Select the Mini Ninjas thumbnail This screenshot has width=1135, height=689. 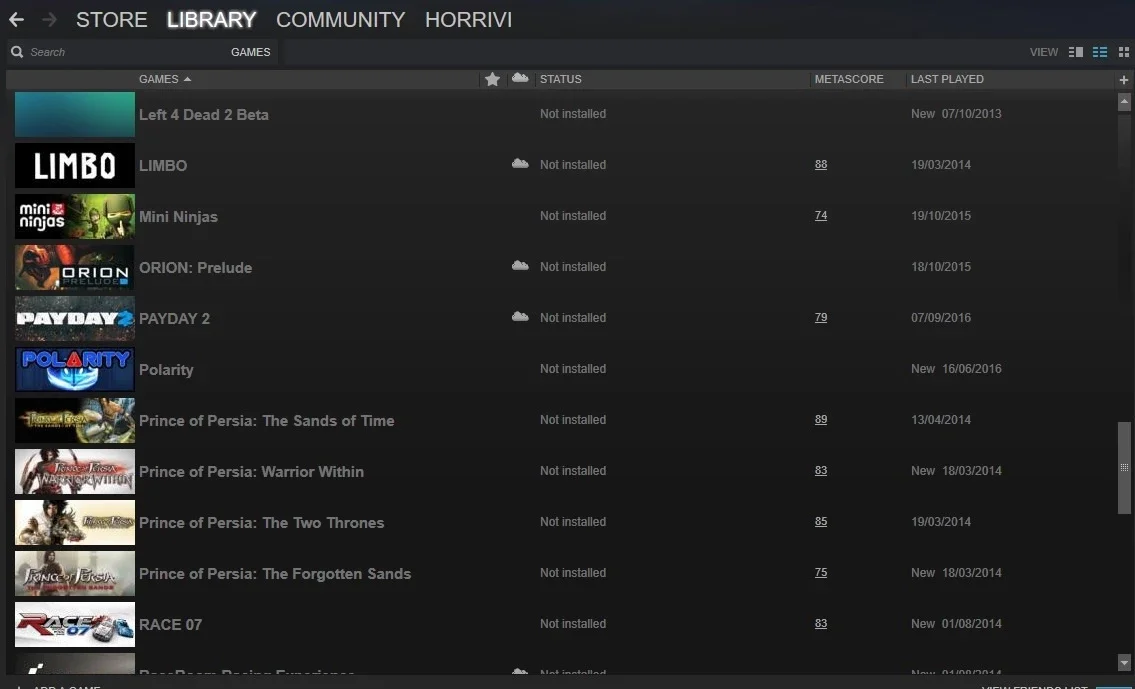pyautogui.click(x=75, y=216)
